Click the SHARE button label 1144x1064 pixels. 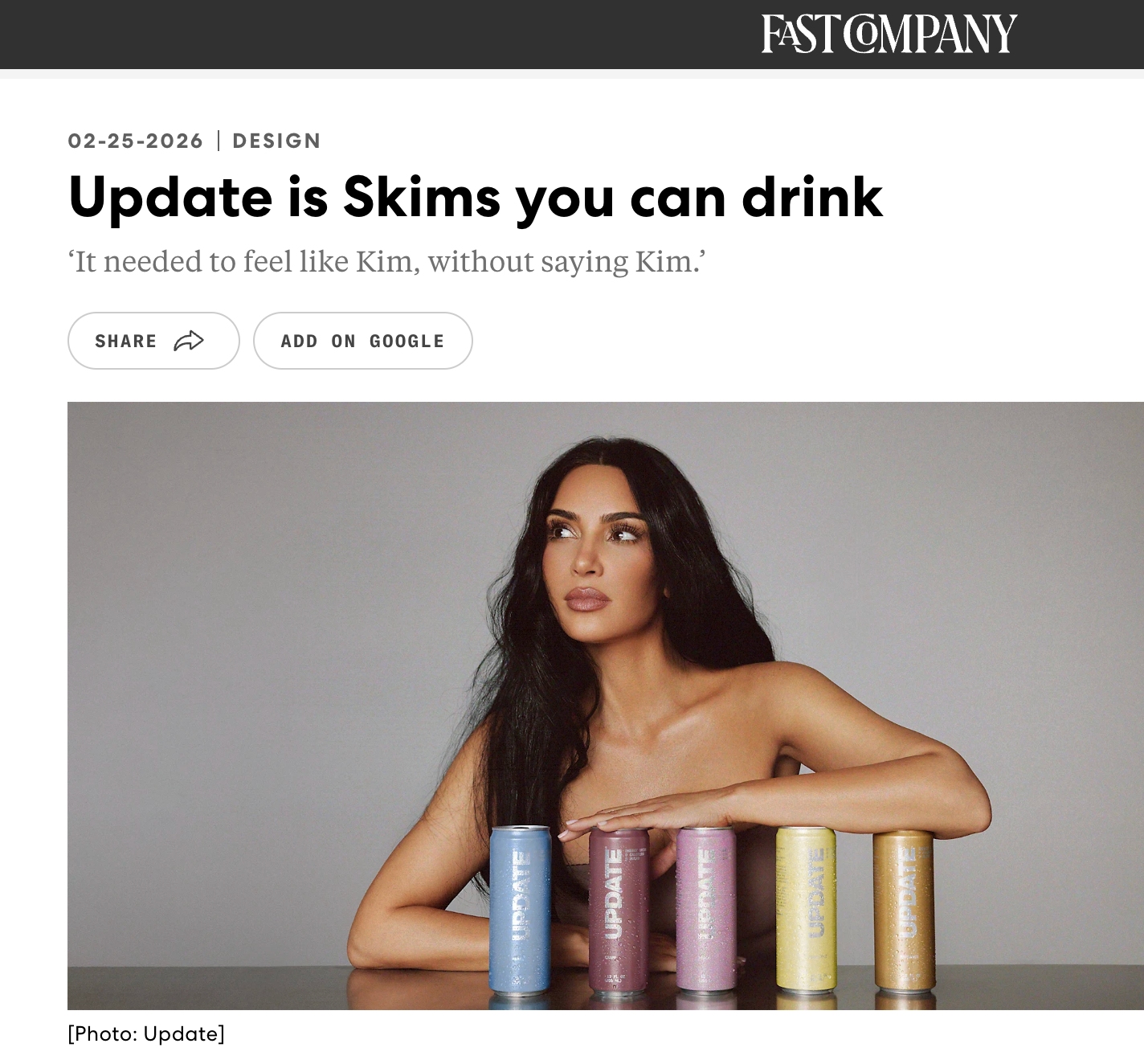[x=126, y=341]
